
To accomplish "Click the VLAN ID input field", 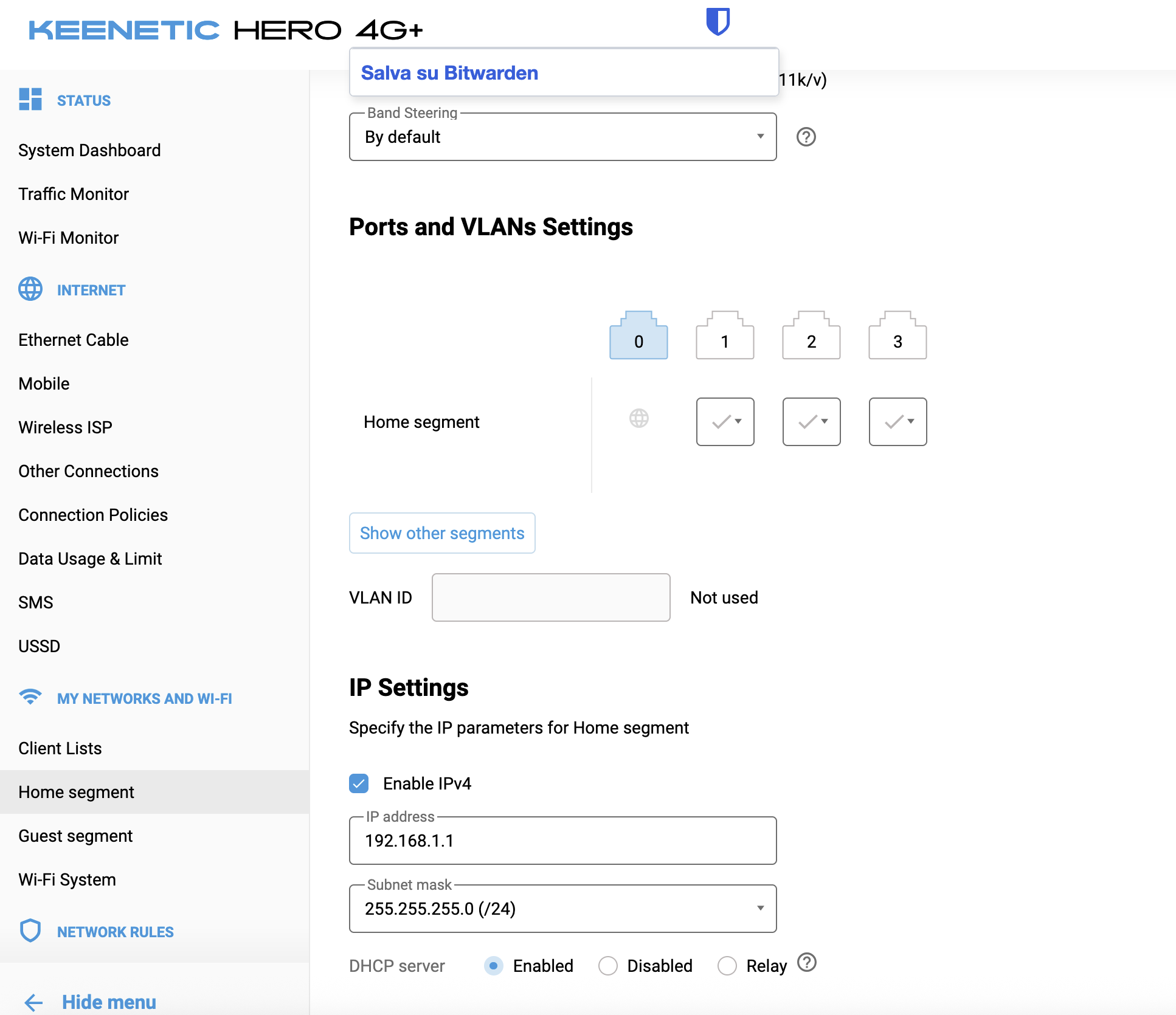I will [551, 597].
